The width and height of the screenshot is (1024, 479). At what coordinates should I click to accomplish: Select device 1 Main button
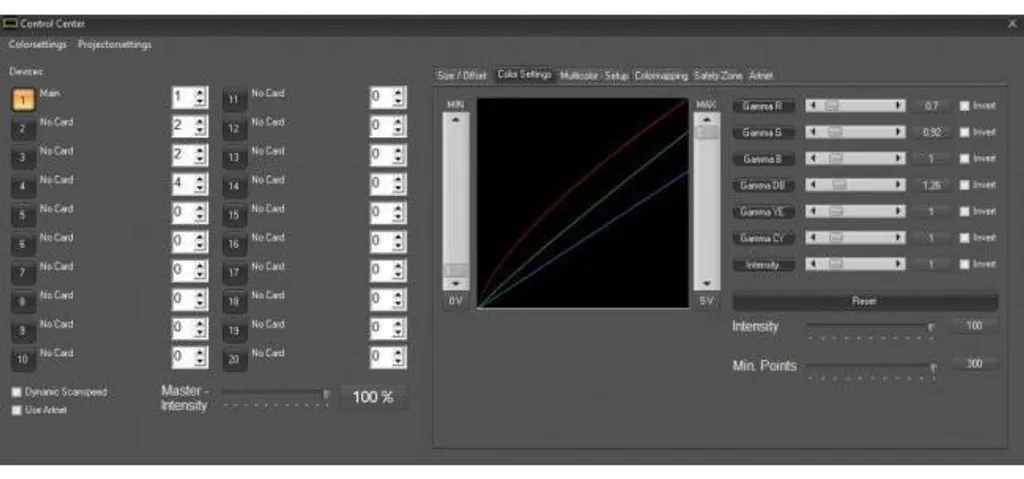24,100
